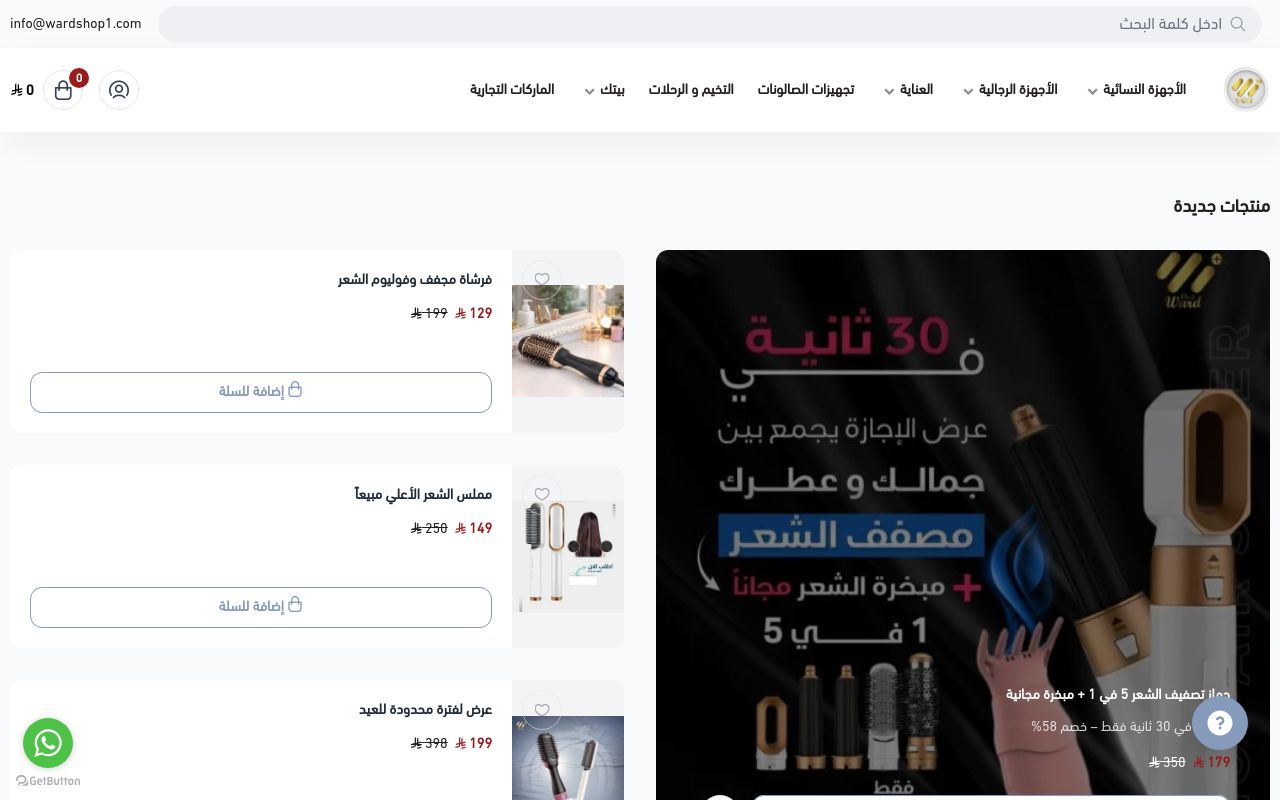
Task: Add فرشاة مجفف وفوليوم الشعر to cart
Action: 261,392
